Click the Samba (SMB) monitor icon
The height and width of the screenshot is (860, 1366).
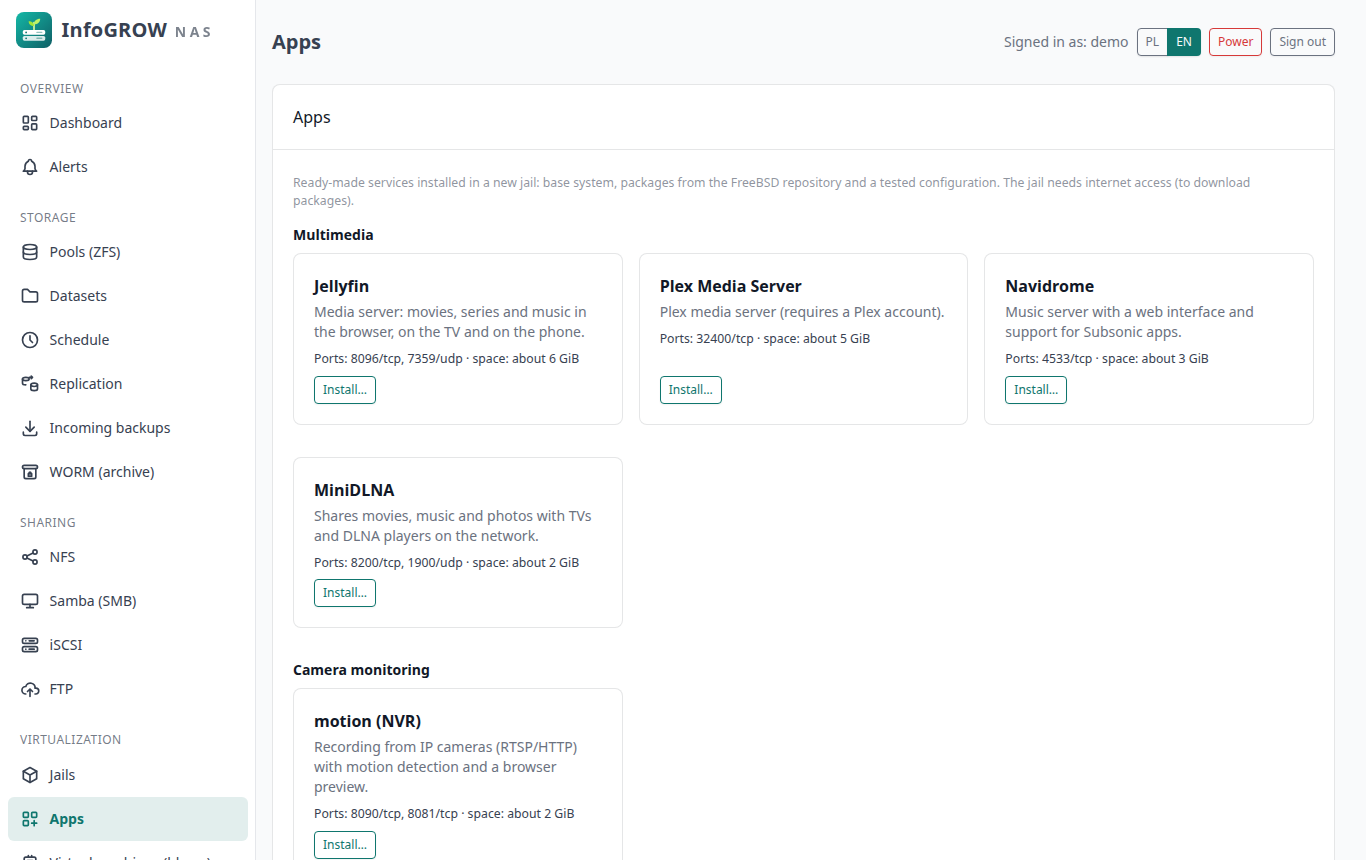30,601
